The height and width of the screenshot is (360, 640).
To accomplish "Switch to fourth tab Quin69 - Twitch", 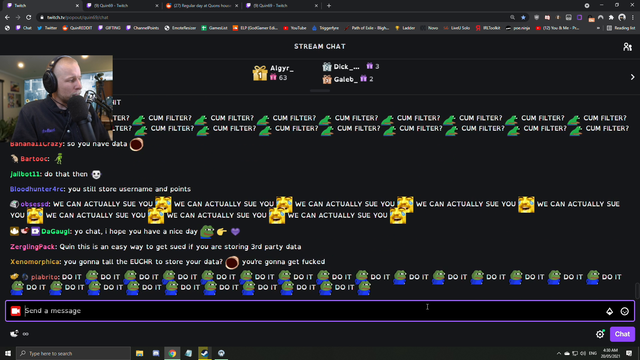I will [282, 6].
